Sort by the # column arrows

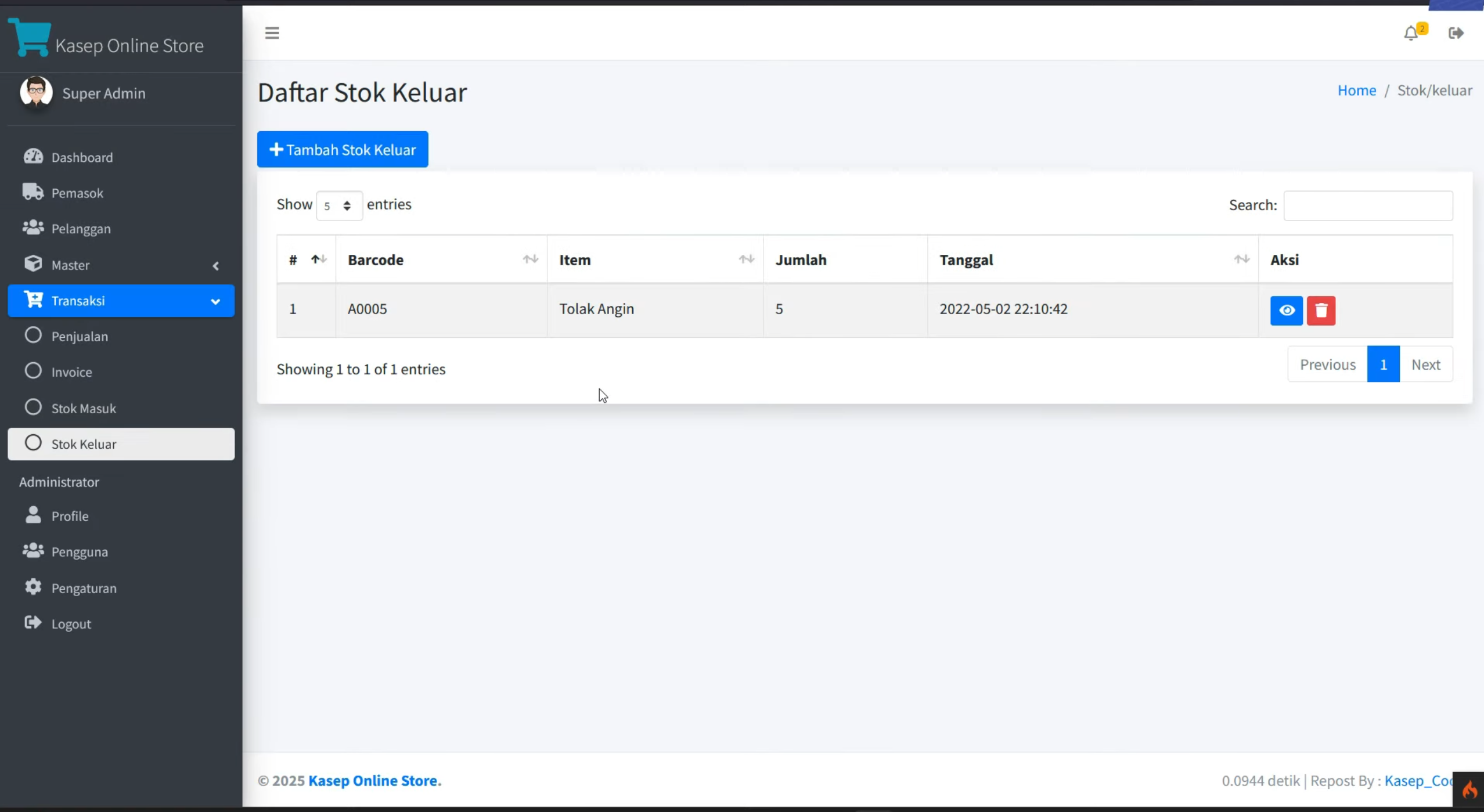tap(319, 259)
